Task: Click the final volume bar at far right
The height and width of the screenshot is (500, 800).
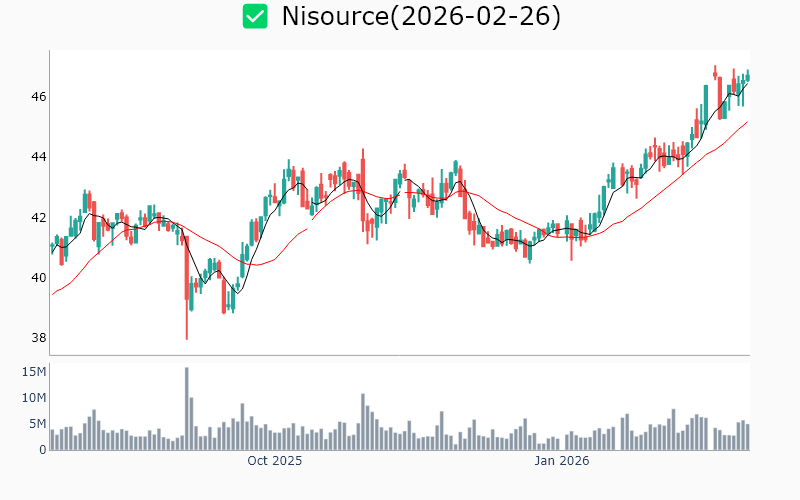Action: [x=747, y=437]
